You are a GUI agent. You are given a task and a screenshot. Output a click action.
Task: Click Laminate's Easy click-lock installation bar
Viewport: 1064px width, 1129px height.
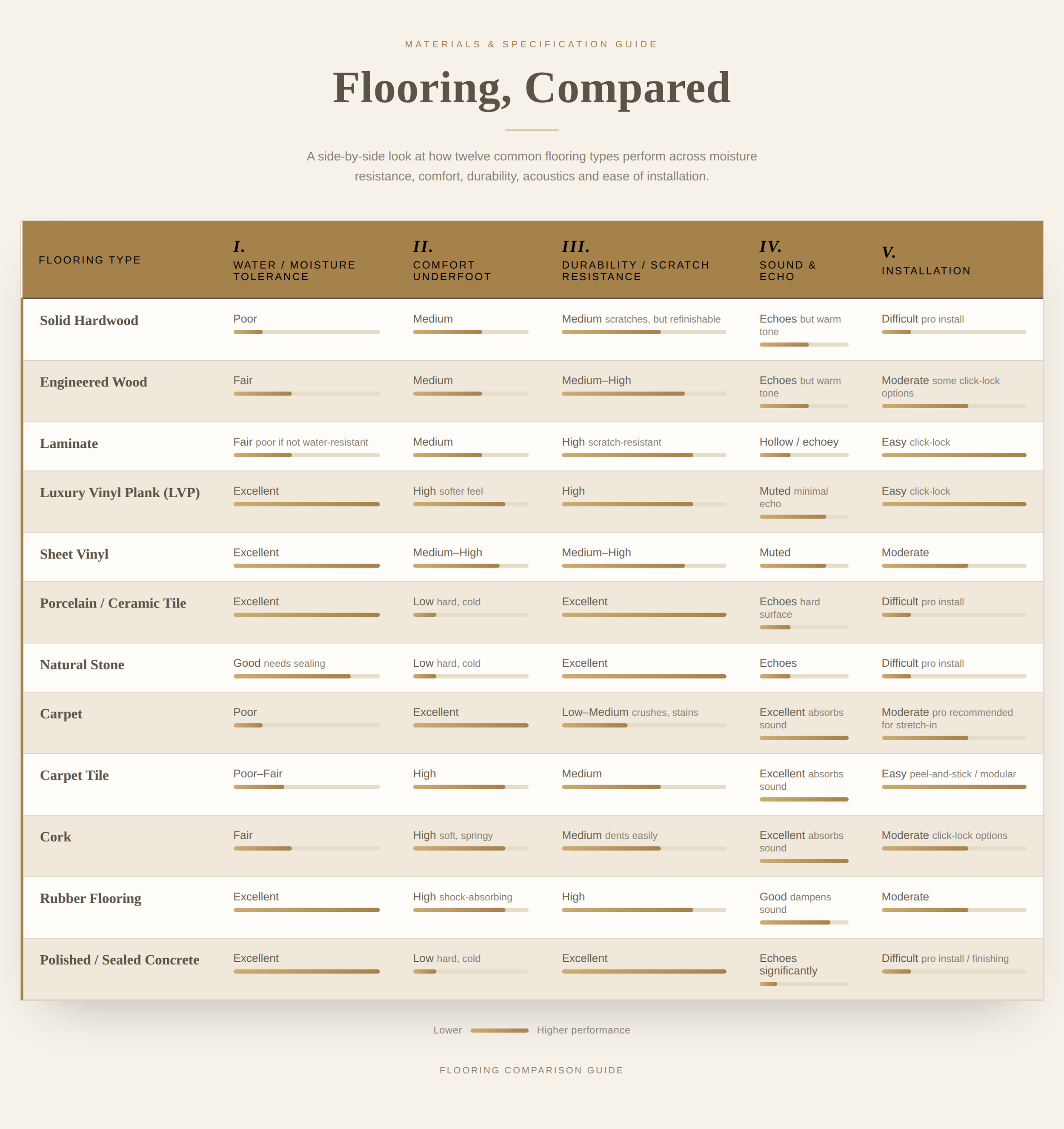[x=954, y=456]
